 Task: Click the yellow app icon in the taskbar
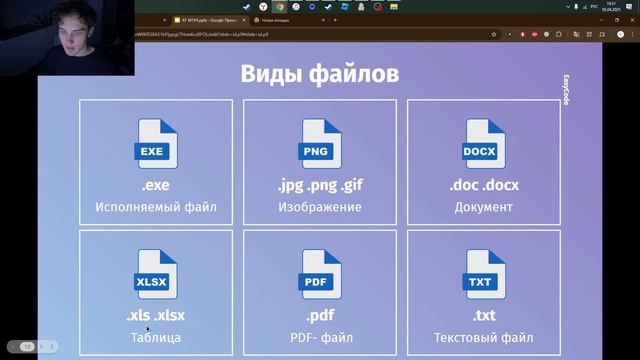point(394,7)
